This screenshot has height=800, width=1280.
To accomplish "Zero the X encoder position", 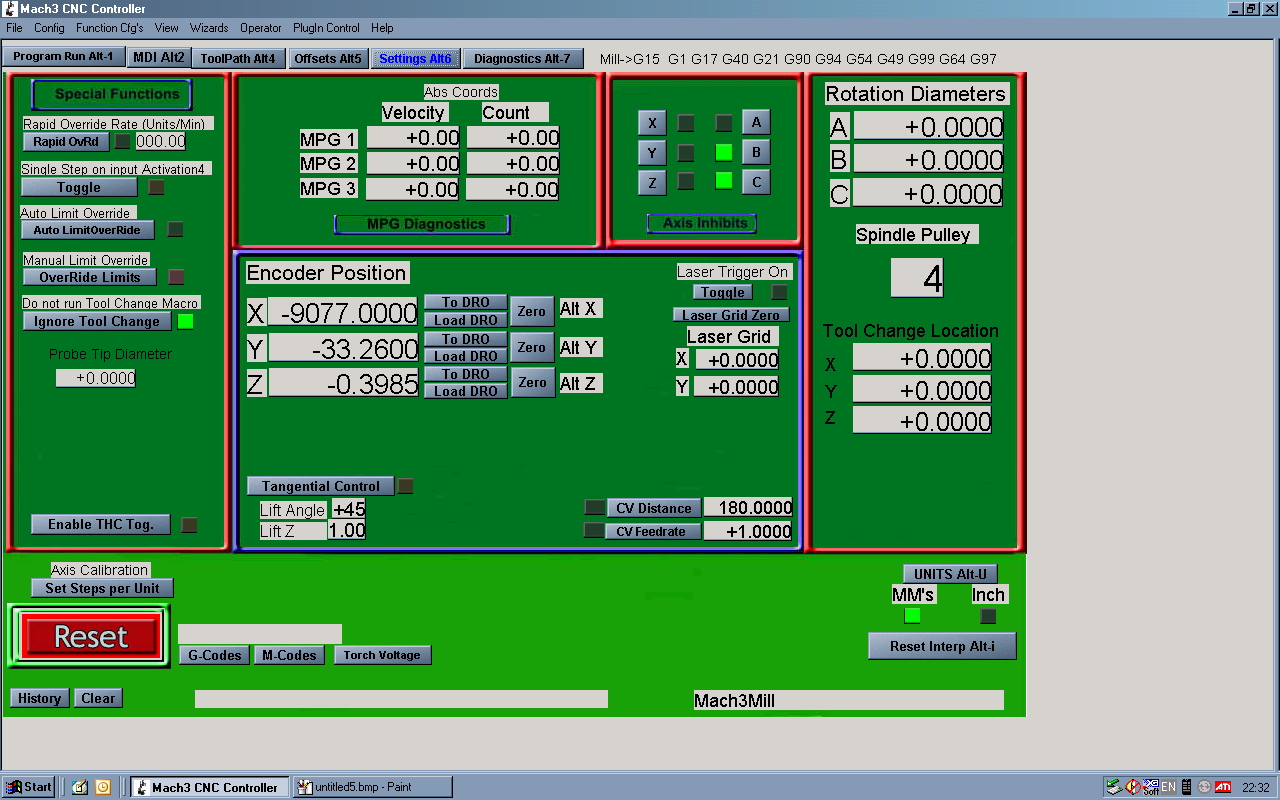I will [531, 311].
